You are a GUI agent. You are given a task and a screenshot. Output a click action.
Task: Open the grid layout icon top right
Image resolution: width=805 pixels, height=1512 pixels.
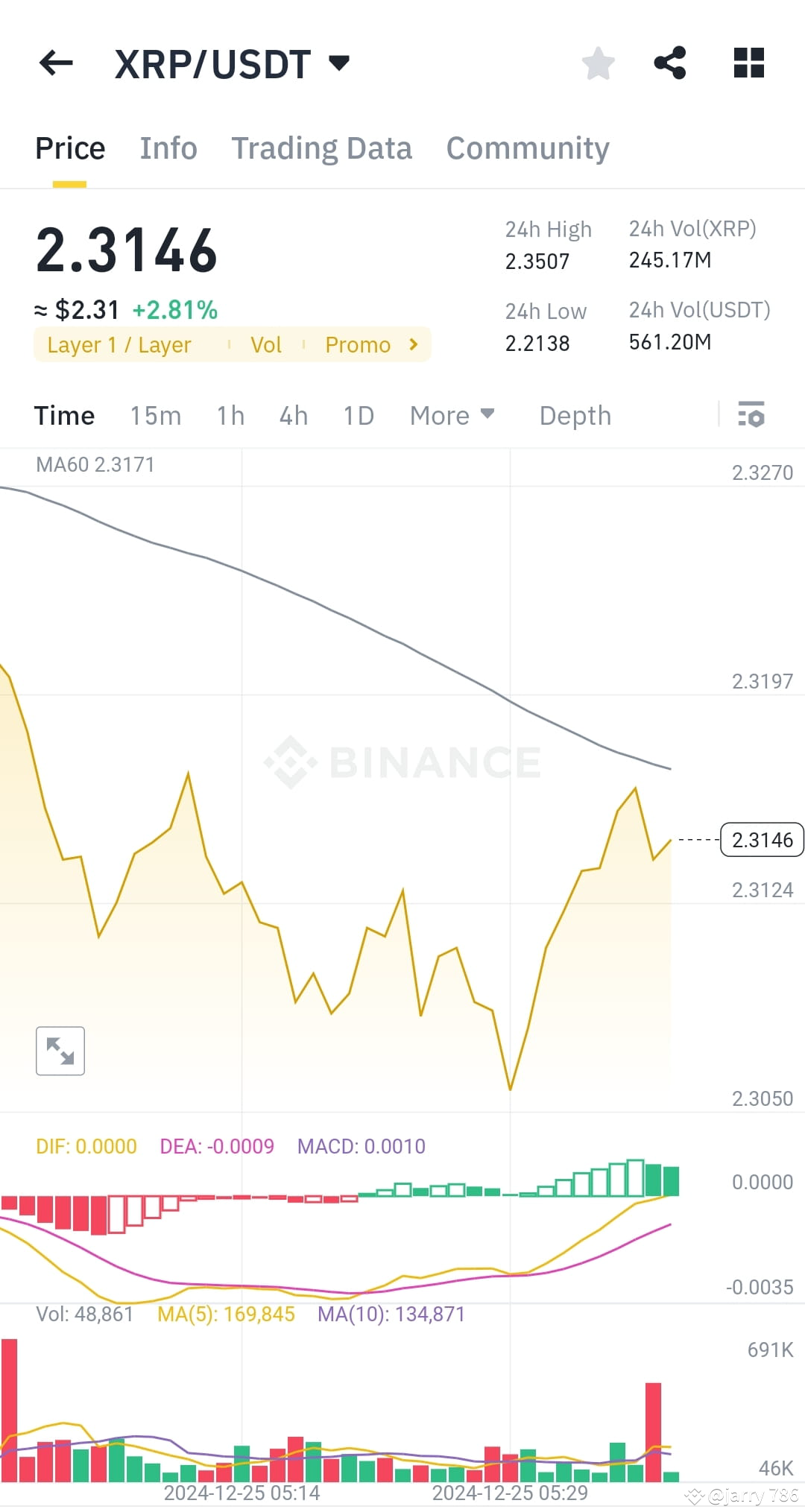748,63
